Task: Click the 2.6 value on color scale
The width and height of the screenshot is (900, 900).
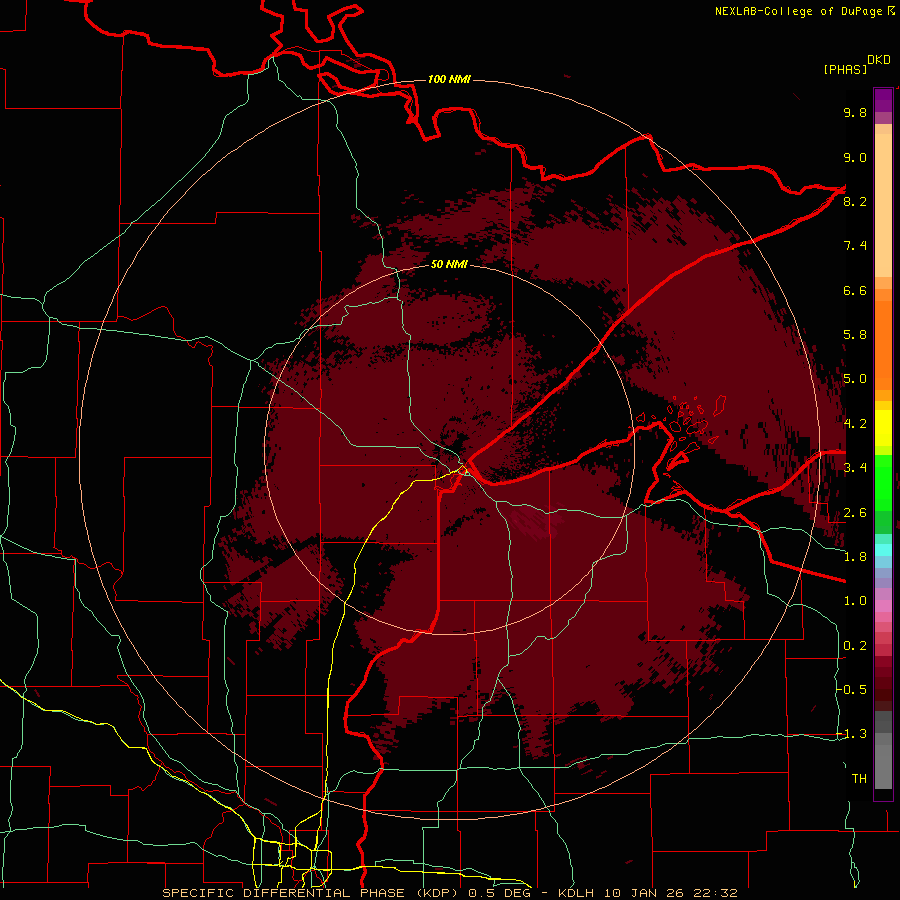Action: tap(855, 513)
